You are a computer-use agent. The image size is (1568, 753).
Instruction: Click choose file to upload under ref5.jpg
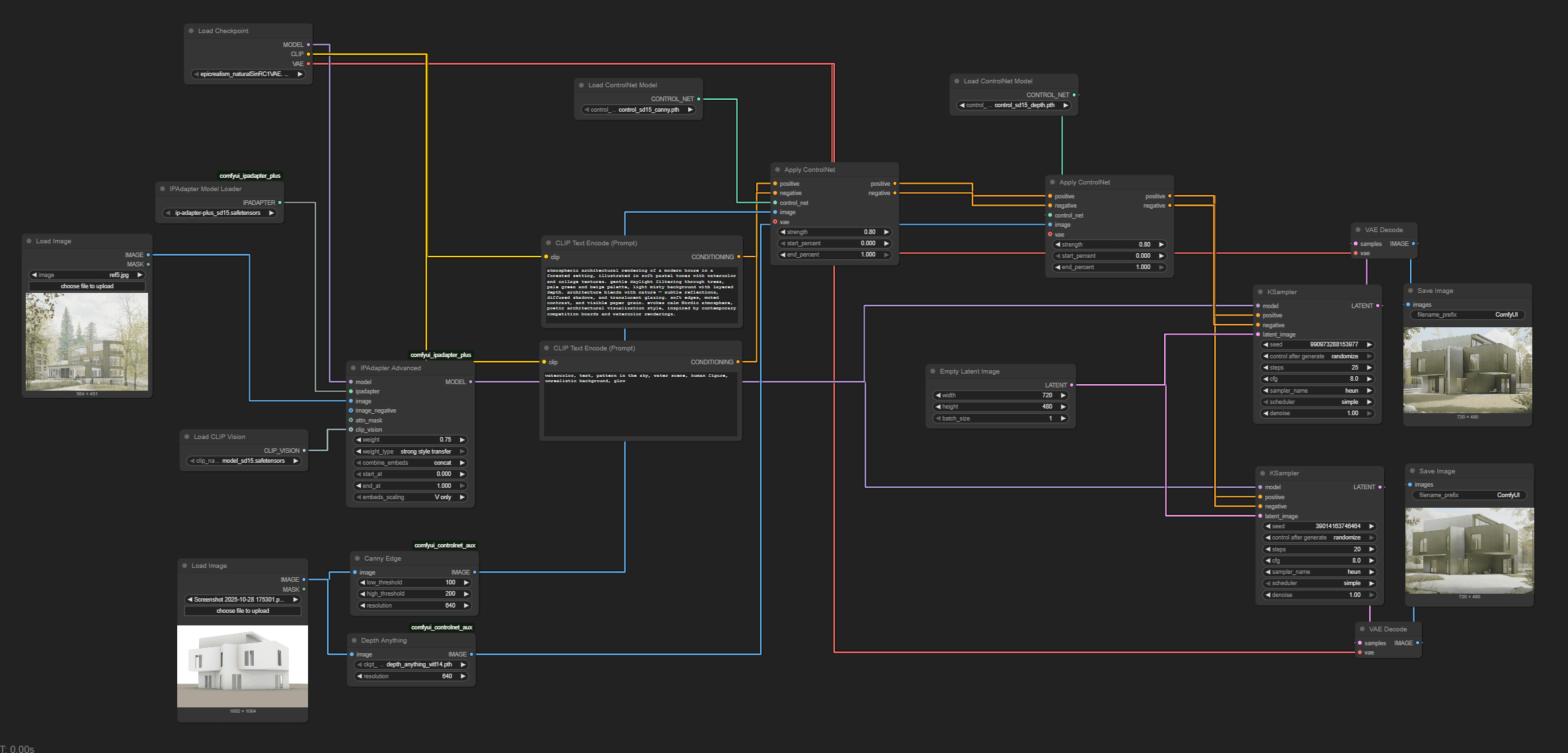coord(87,286)
